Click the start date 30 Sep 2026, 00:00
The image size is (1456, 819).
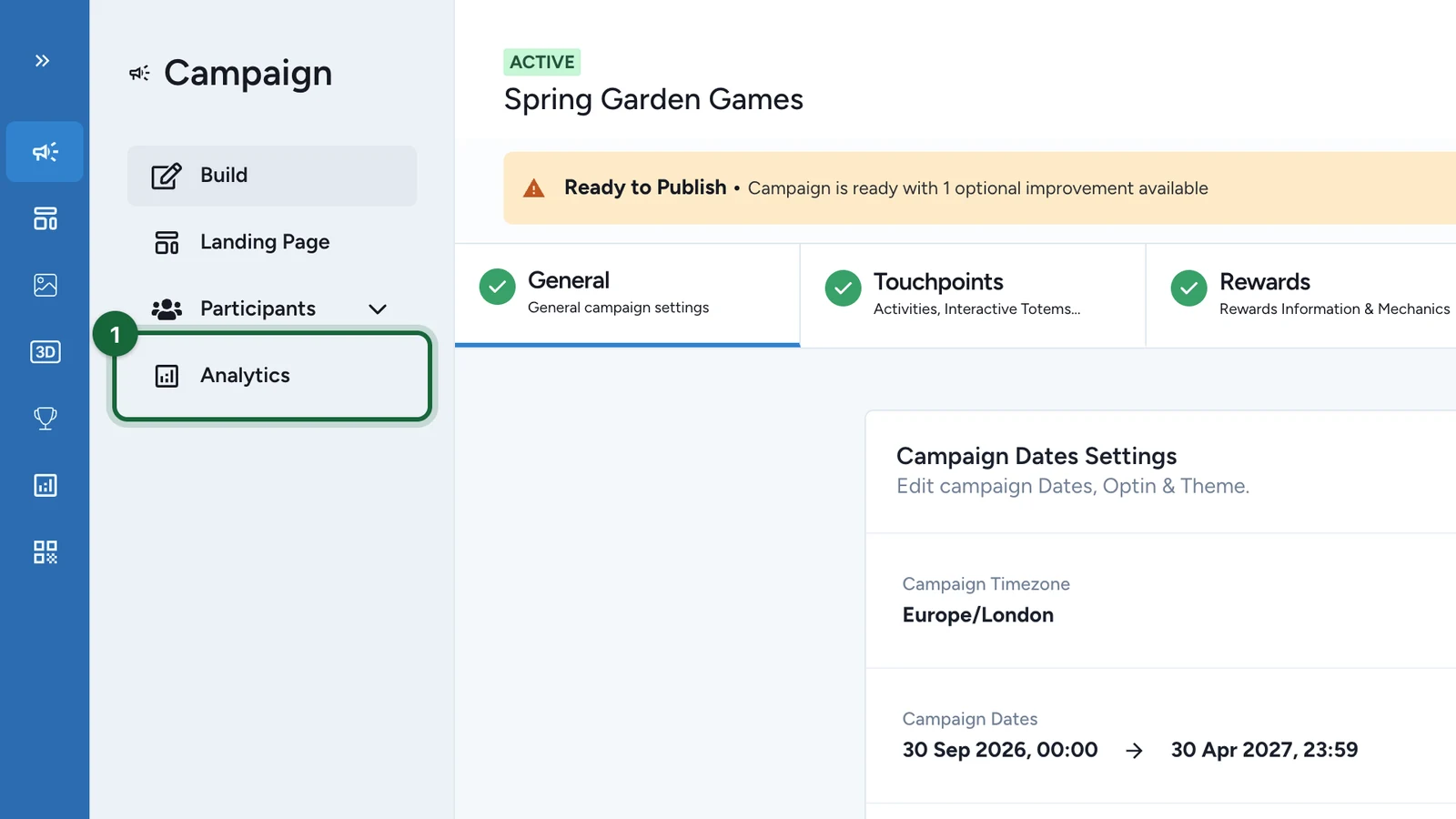[x=1000, y=750]
